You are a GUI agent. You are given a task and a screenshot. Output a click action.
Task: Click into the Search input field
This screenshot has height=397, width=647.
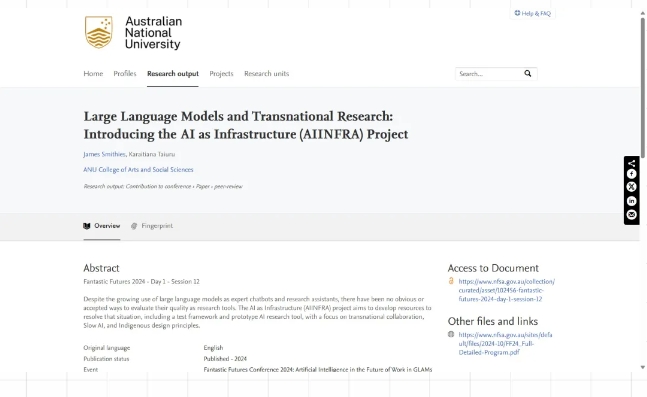(489, 73)
